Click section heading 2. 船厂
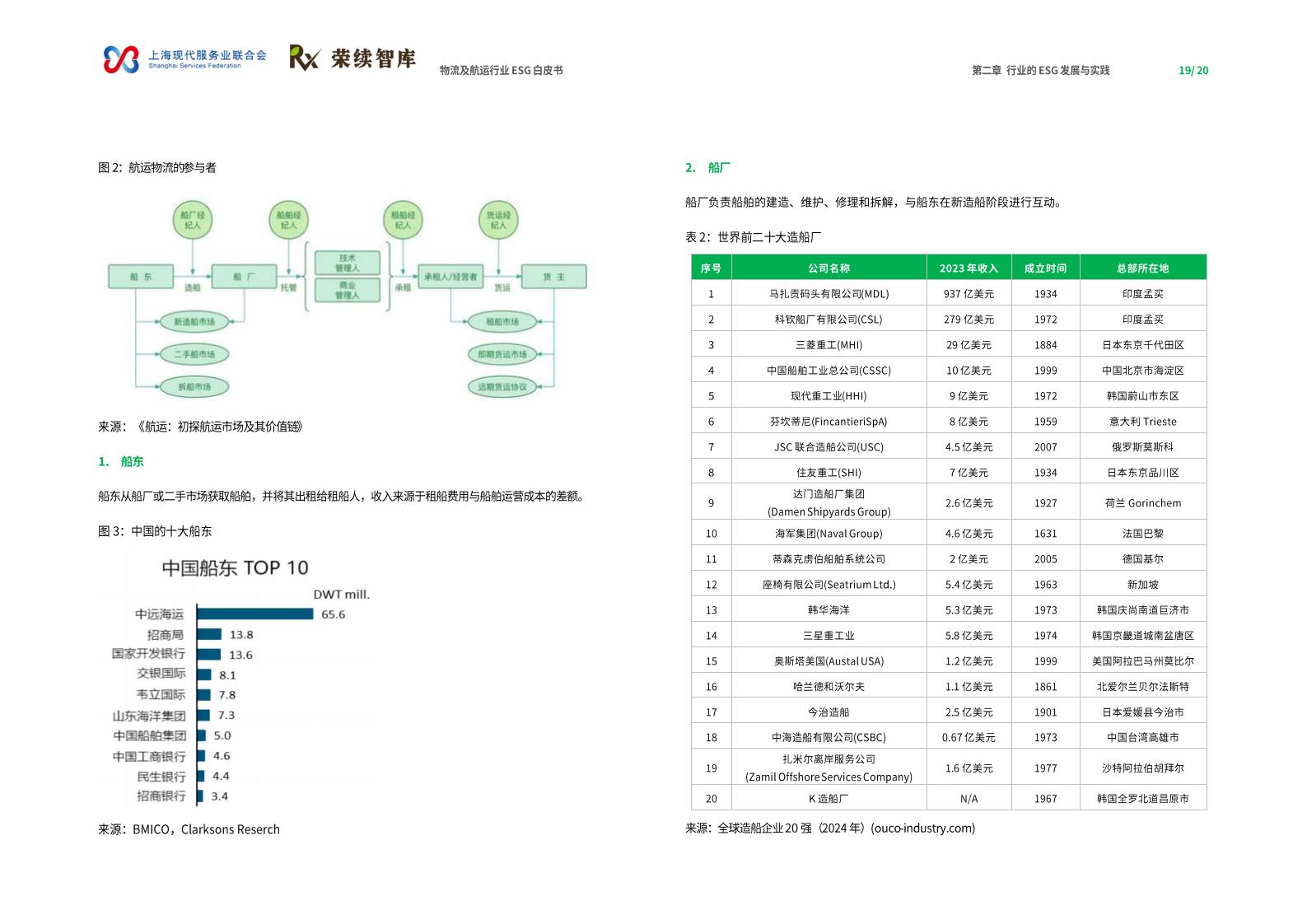 tap(707, 168)
